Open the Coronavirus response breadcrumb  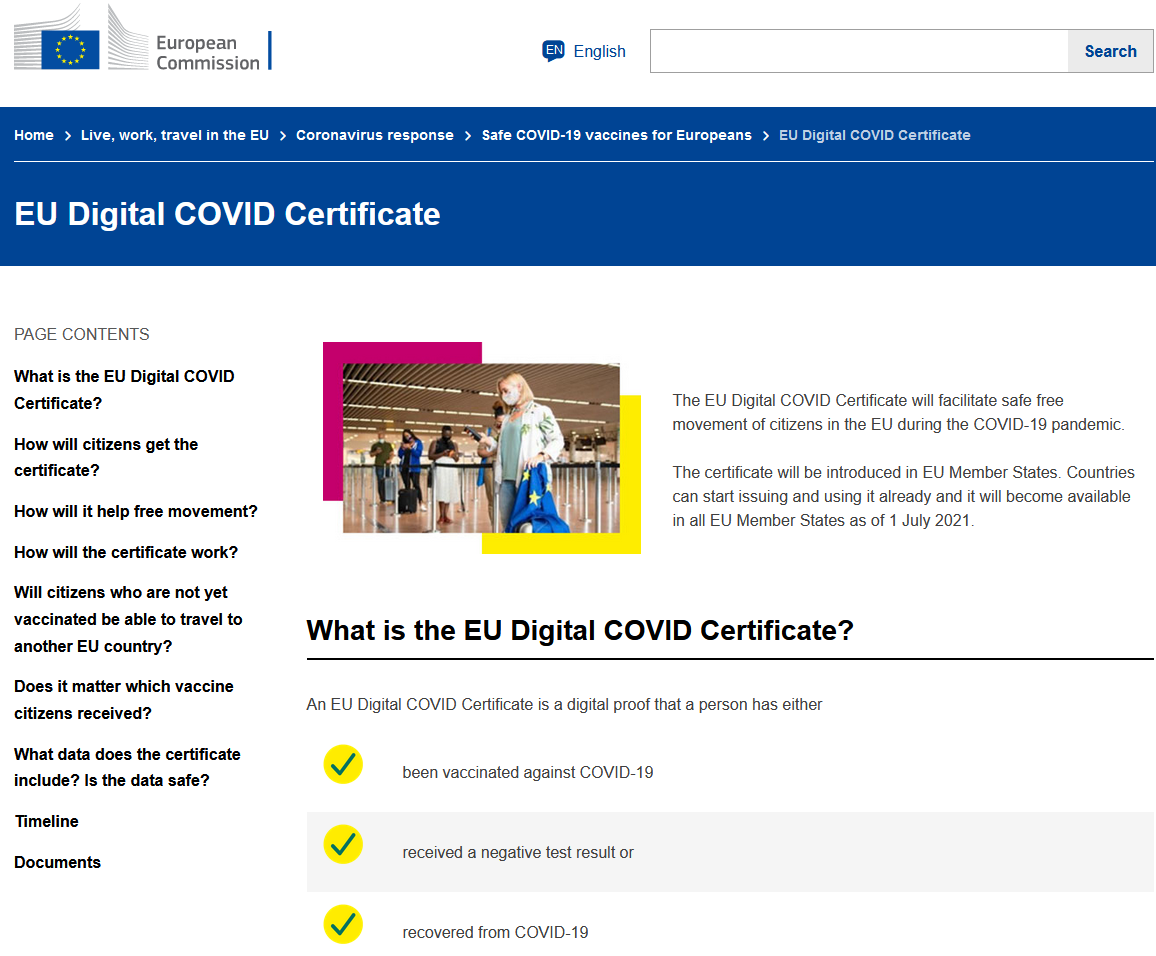click(x=375, y=135)
